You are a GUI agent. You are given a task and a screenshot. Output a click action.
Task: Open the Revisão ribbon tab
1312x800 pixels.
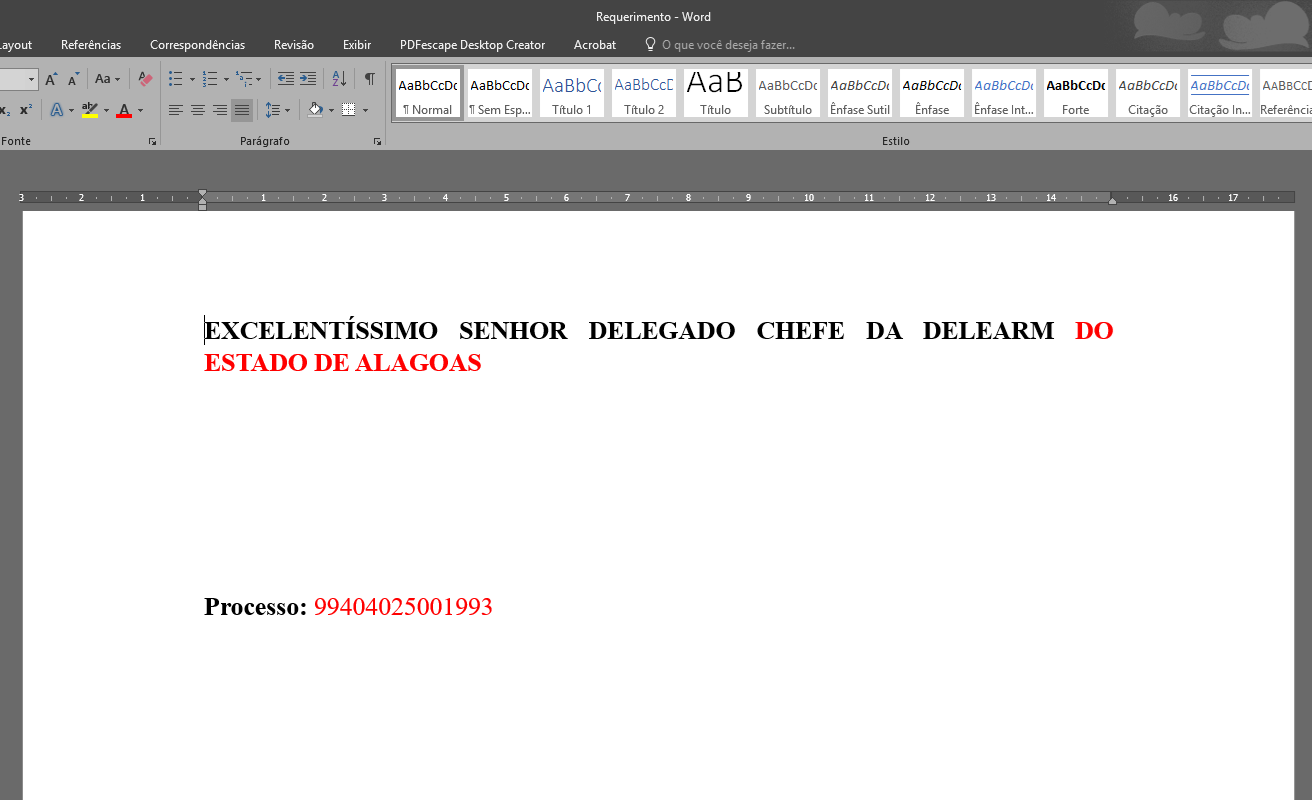coord(294,45)
